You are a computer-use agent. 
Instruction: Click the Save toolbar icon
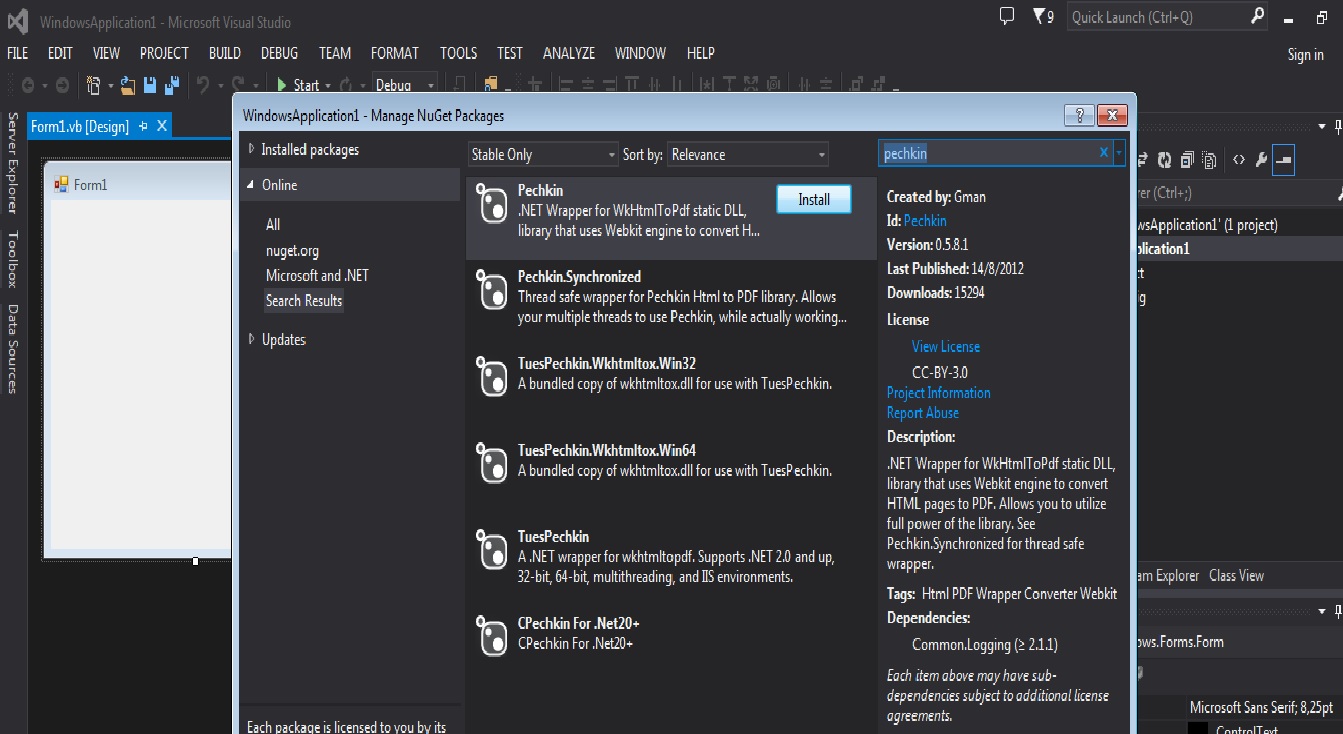pyautogui.click(x=150, y=85)
